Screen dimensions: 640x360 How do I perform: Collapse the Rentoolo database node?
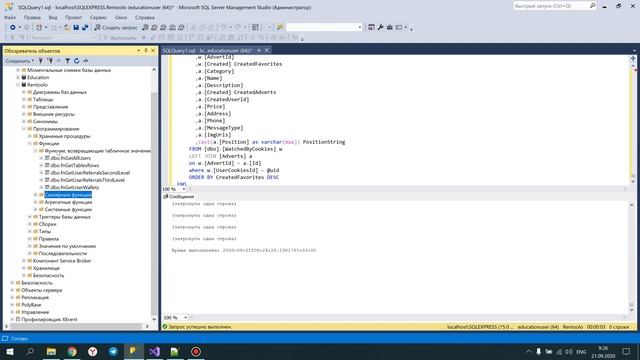(18, 85)
